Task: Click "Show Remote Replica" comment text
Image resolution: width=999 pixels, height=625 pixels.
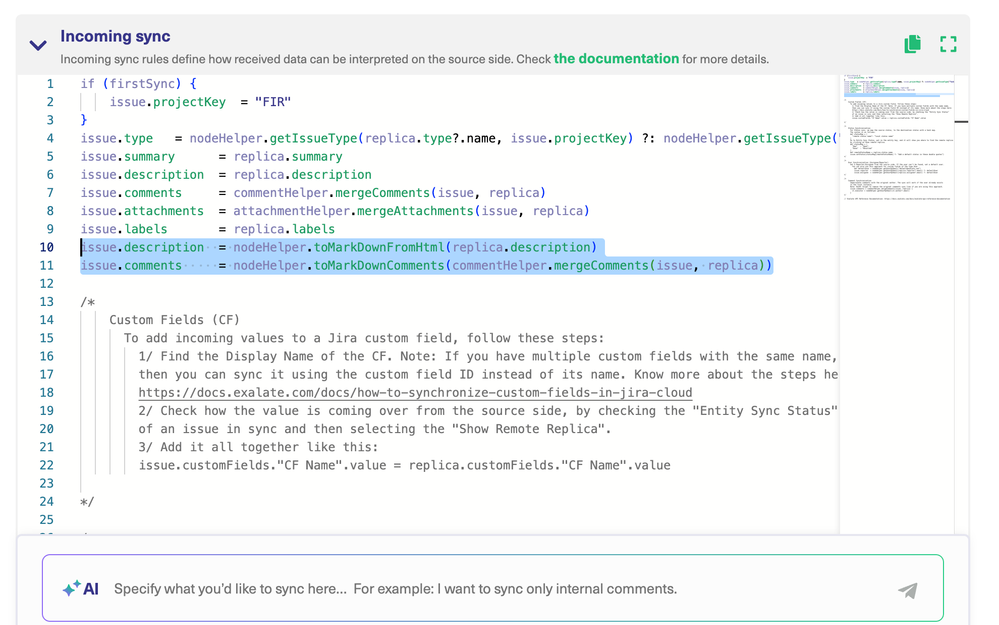Action: click(x=528, y=429)
